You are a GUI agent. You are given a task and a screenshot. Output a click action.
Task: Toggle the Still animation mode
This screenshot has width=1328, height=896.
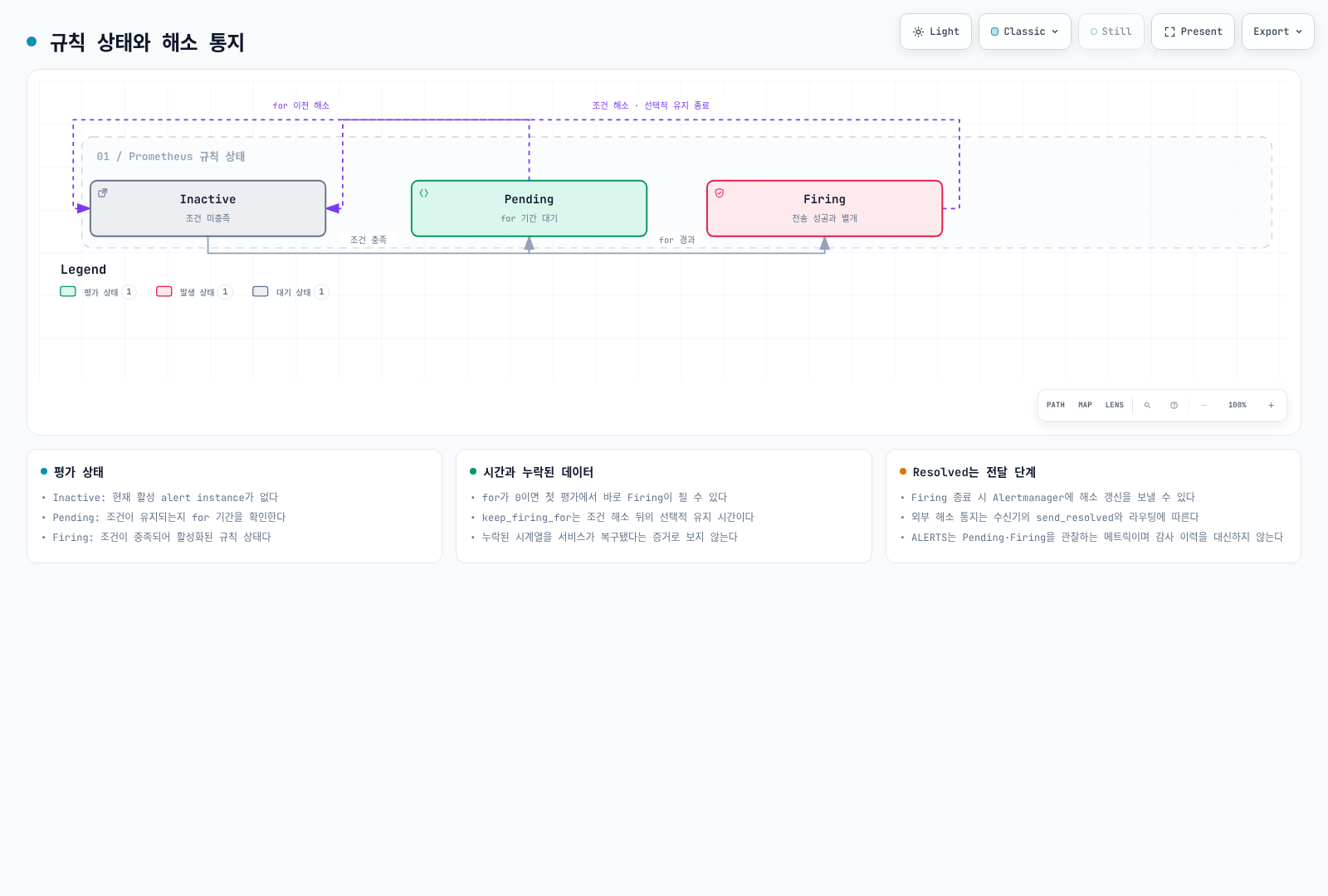point(1111,32)
